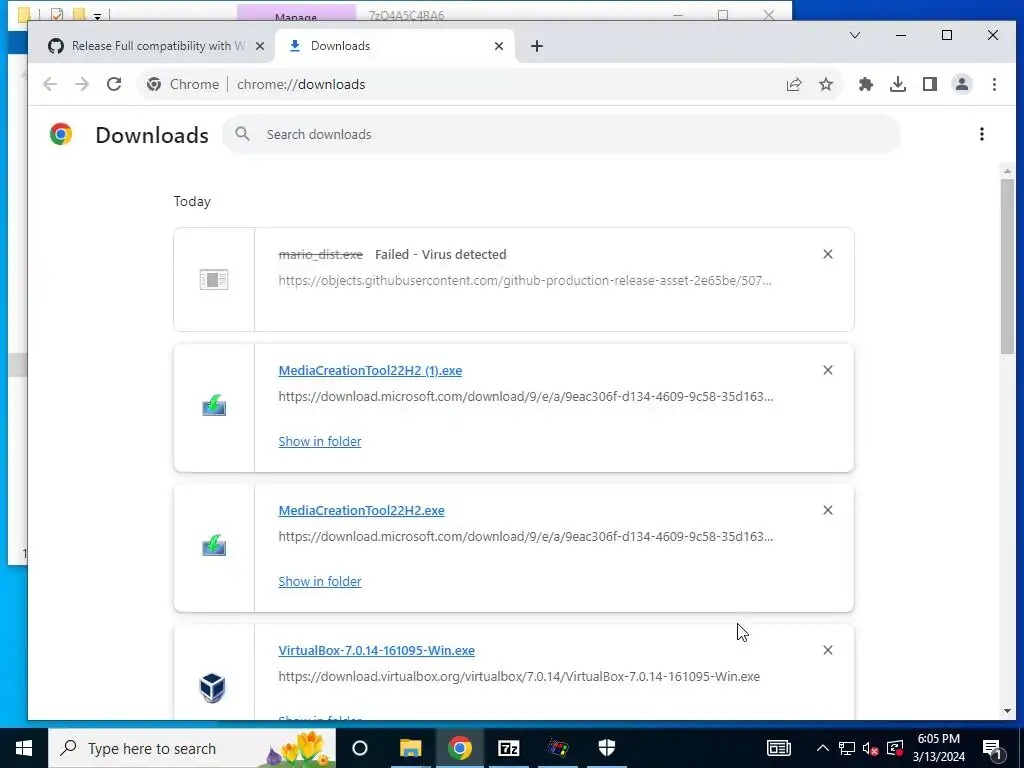Close the GitHub Release tab
The image size is (1024, 768).
pyautogui.click(x=260, y=46)
